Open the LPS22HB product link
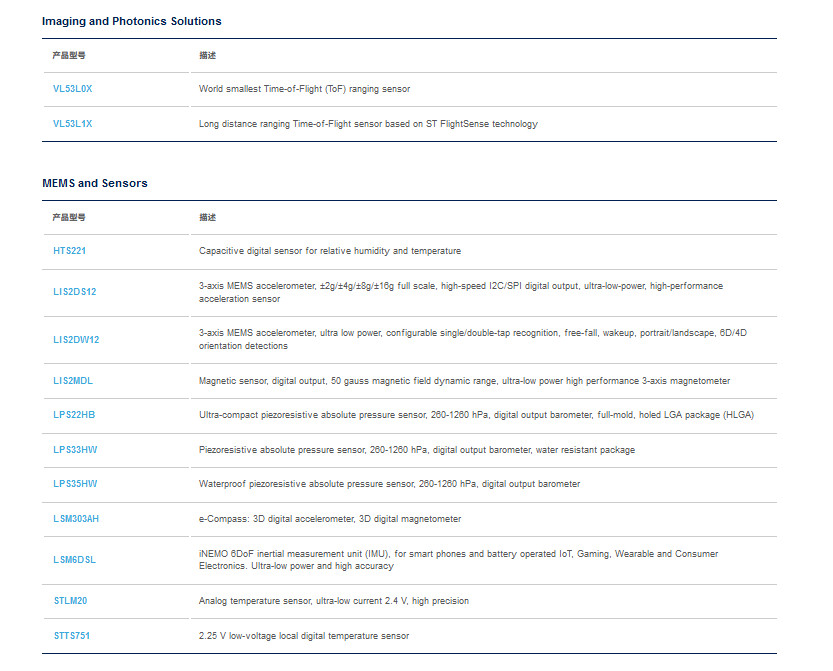Image resolution: width=833 pixels, height=671 pixels. 74,415
